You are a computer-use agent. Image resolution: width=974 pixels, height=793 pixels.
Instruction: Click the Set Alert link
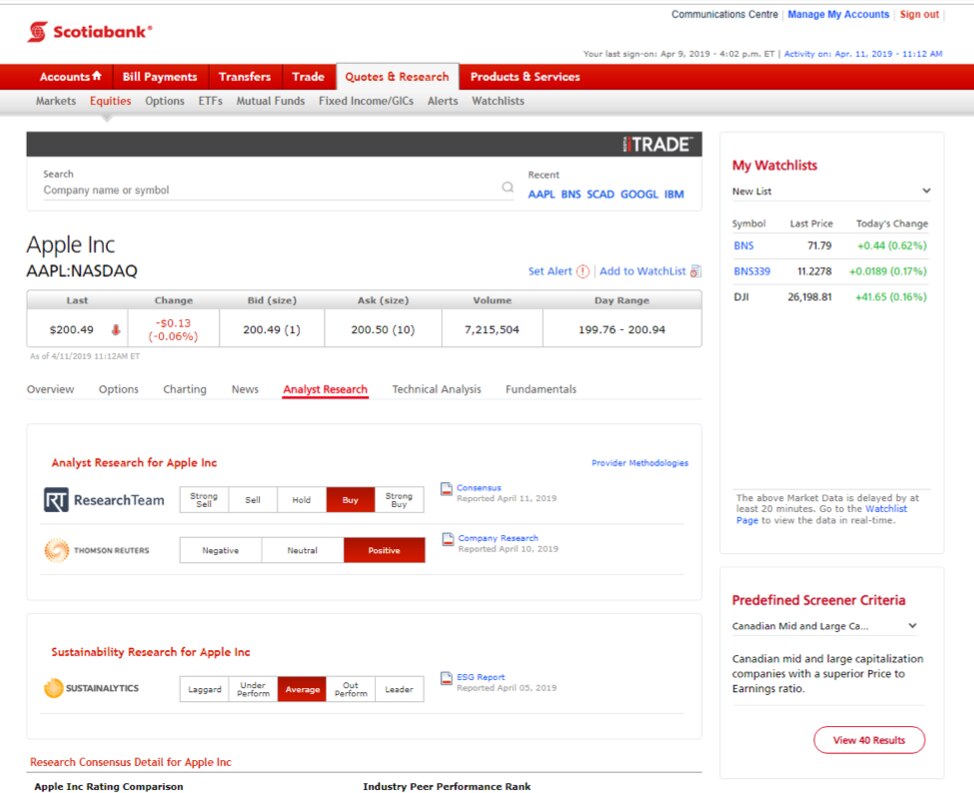[550, 271]
